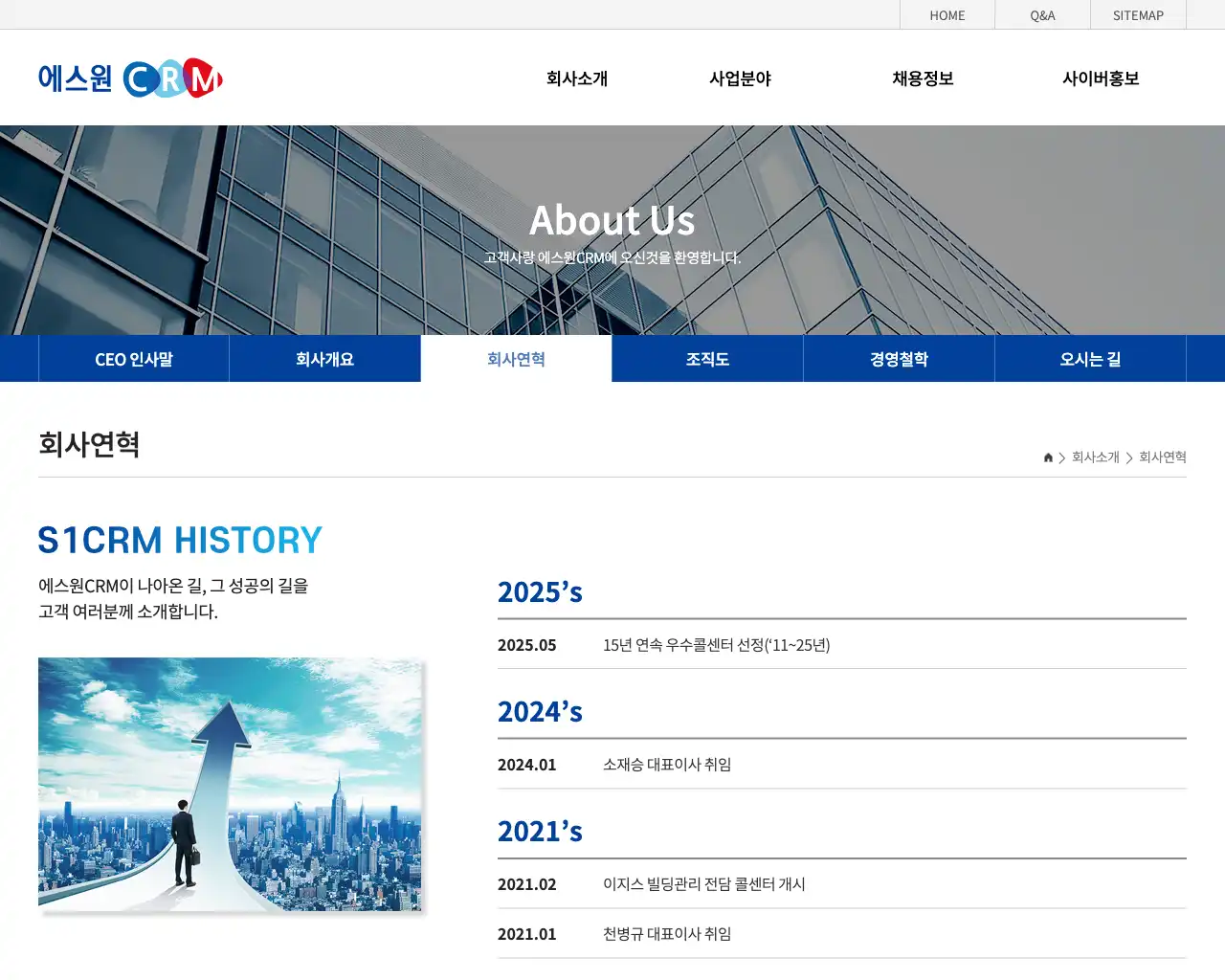Open the SITEMAP page

click(x=1138, y=15)
